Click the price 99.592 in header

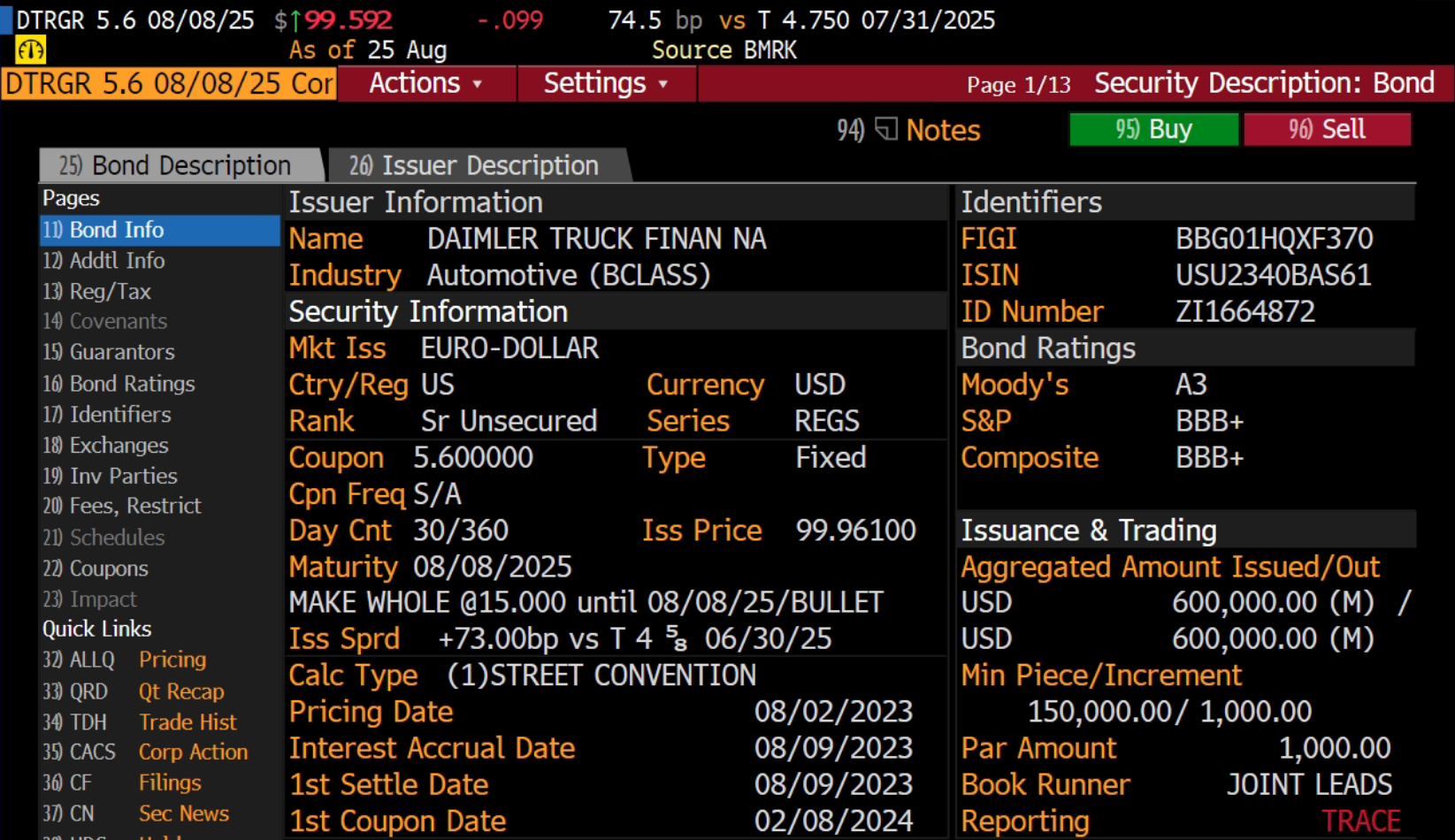[348, 19]
